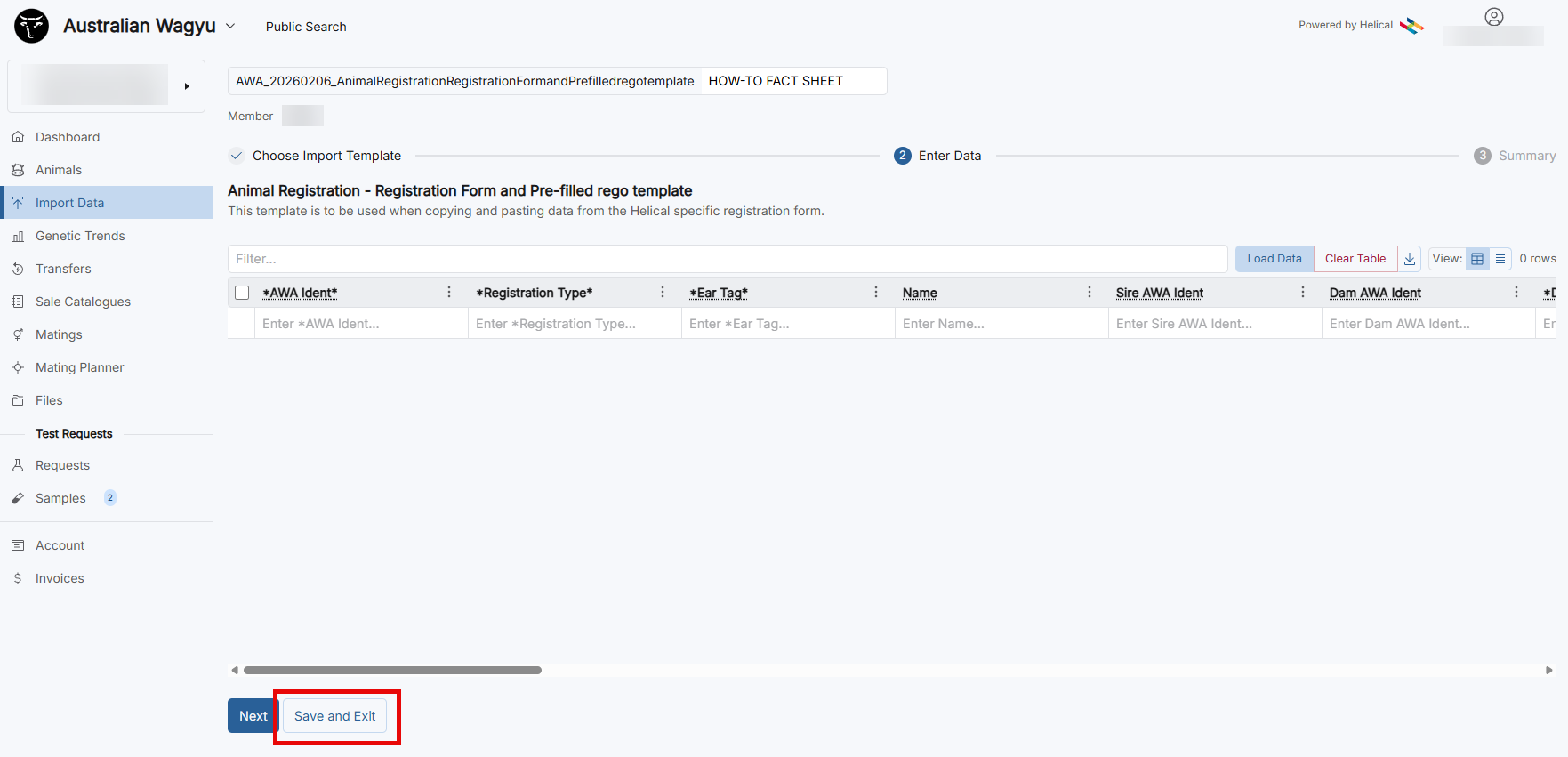Switch to list view mode
This screenshot has height=757, width=1568.
pos(1500,259)
